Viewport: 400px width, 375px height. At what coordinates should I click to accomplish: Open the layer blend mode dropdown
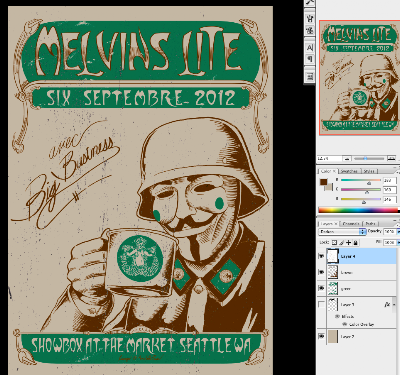tap(342, 231)
